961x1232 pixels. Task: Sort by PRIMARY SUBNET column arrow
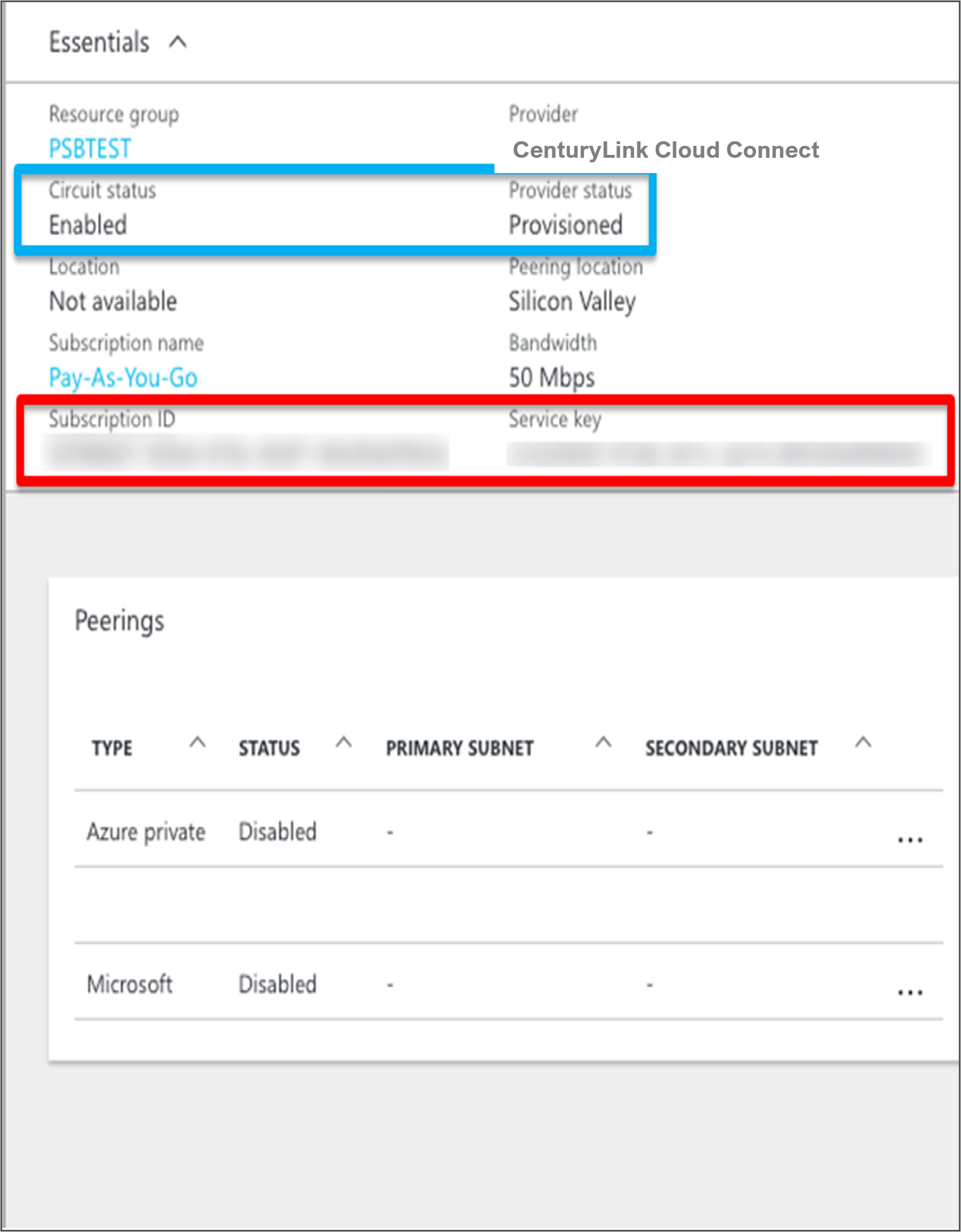(603, 742)
